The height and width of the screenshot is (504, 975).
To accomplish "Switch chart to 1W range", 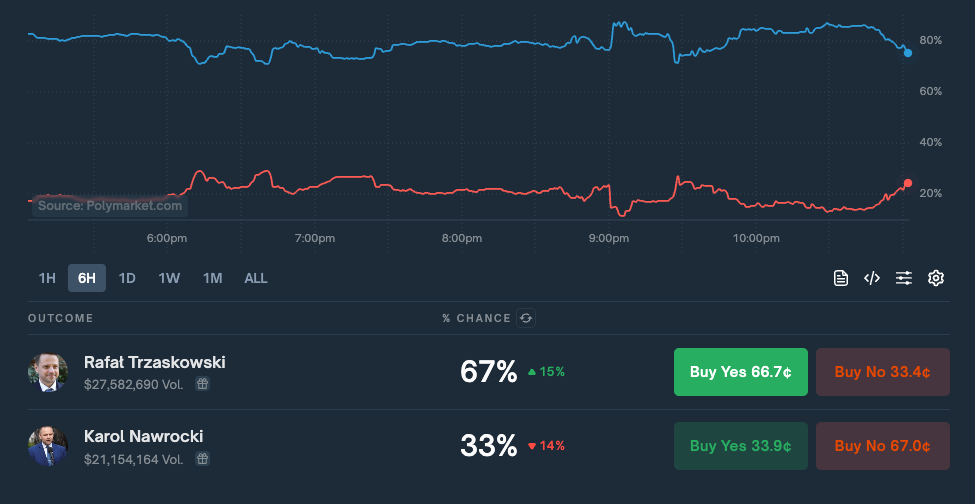I will point(169,278).
